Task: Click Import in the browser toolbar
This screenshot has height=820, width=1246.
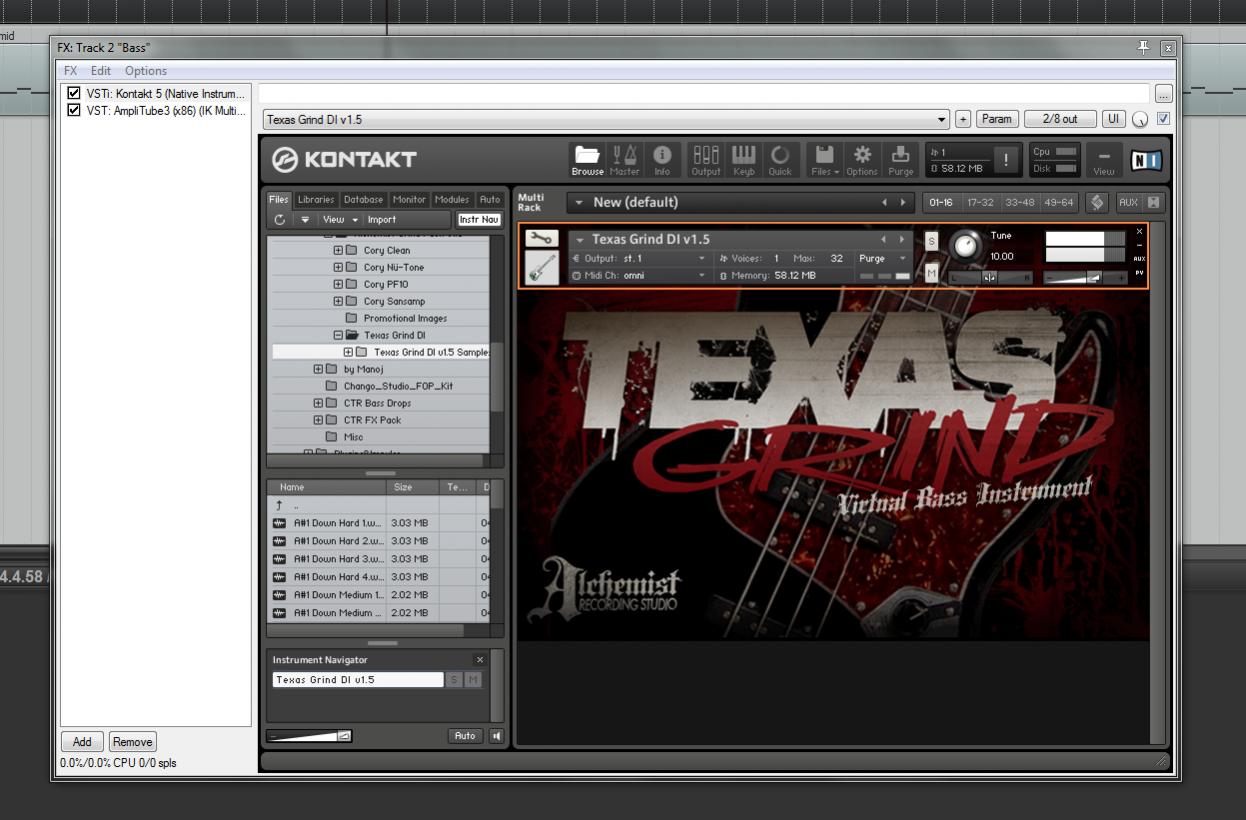Action: (382, 220)
